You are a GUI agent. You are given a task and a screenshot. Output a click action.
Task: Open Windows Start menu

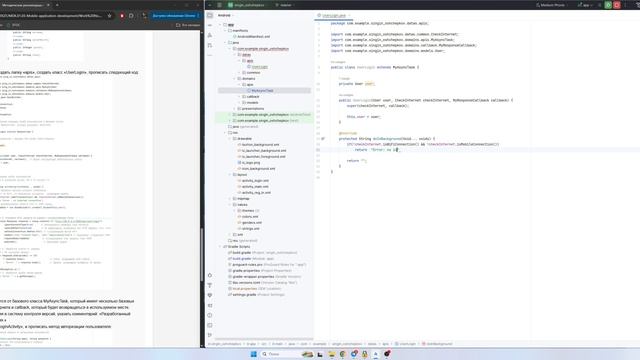(x=253, y=354)
